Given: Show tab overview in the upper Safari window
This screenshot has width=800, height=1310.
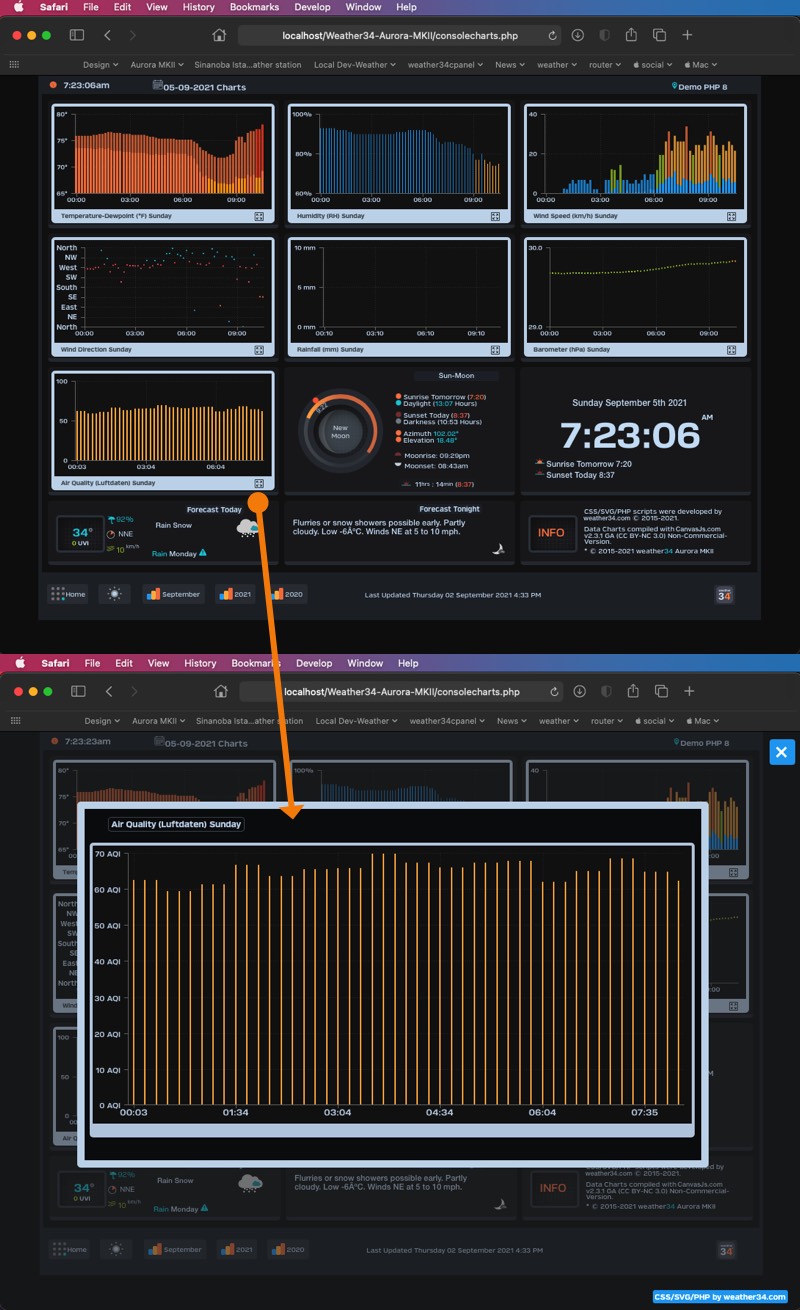Looking at the screenshot, I should (660, 35).
